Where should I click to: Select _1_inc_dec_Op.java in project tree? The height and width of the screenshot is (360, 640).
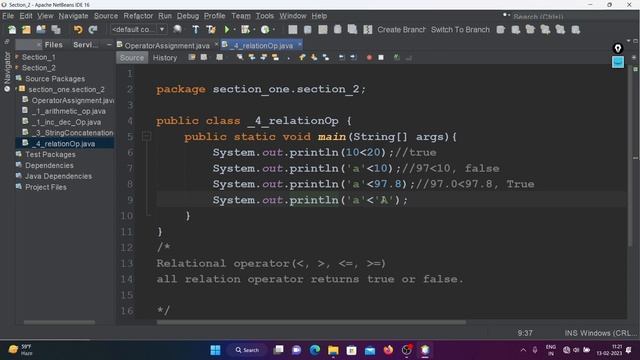click(66, 122)
